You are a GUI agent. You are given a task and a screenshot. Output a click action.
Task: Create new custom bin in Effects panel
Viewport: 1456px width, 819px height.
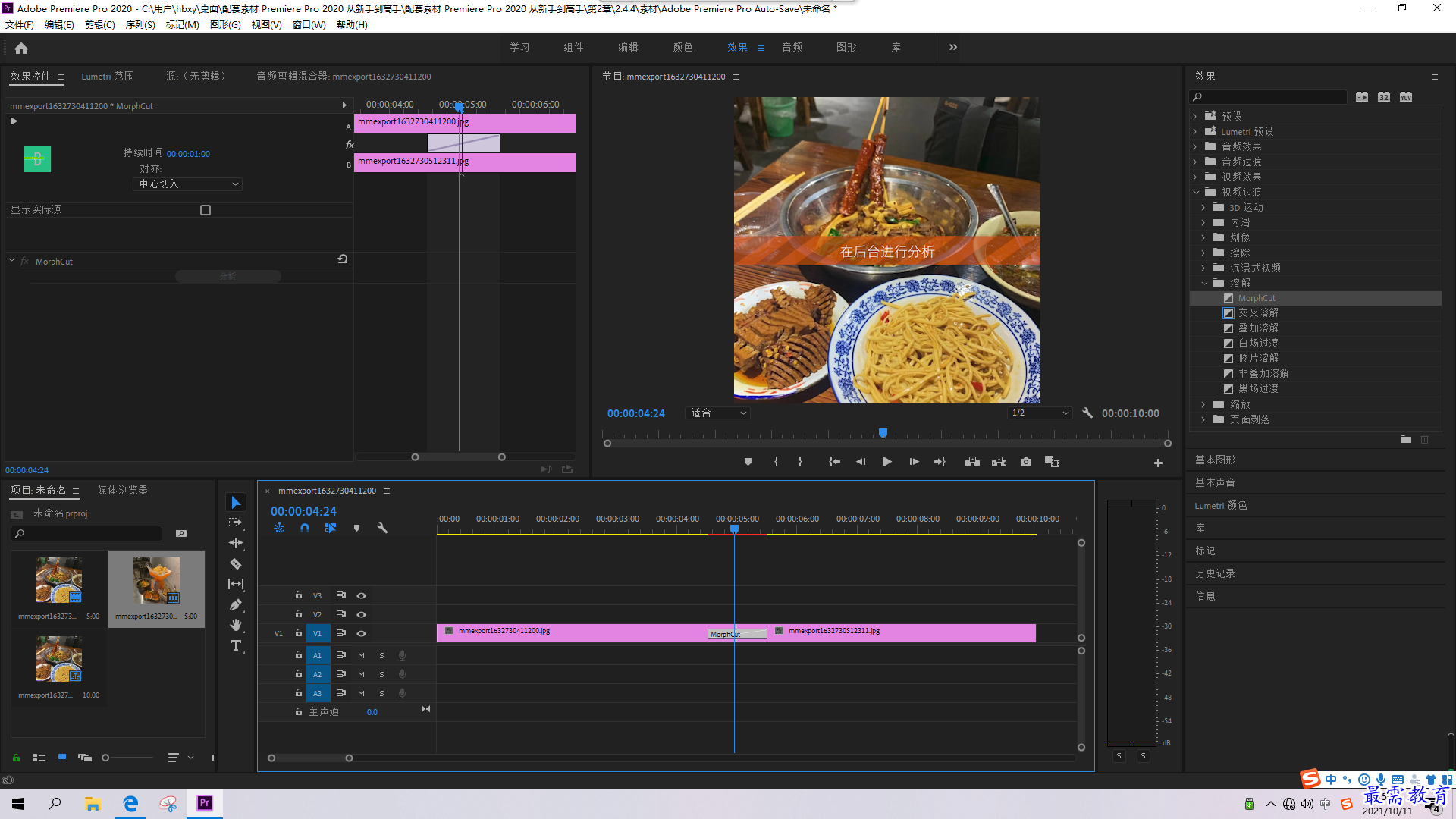click(x=1406, y=439)
